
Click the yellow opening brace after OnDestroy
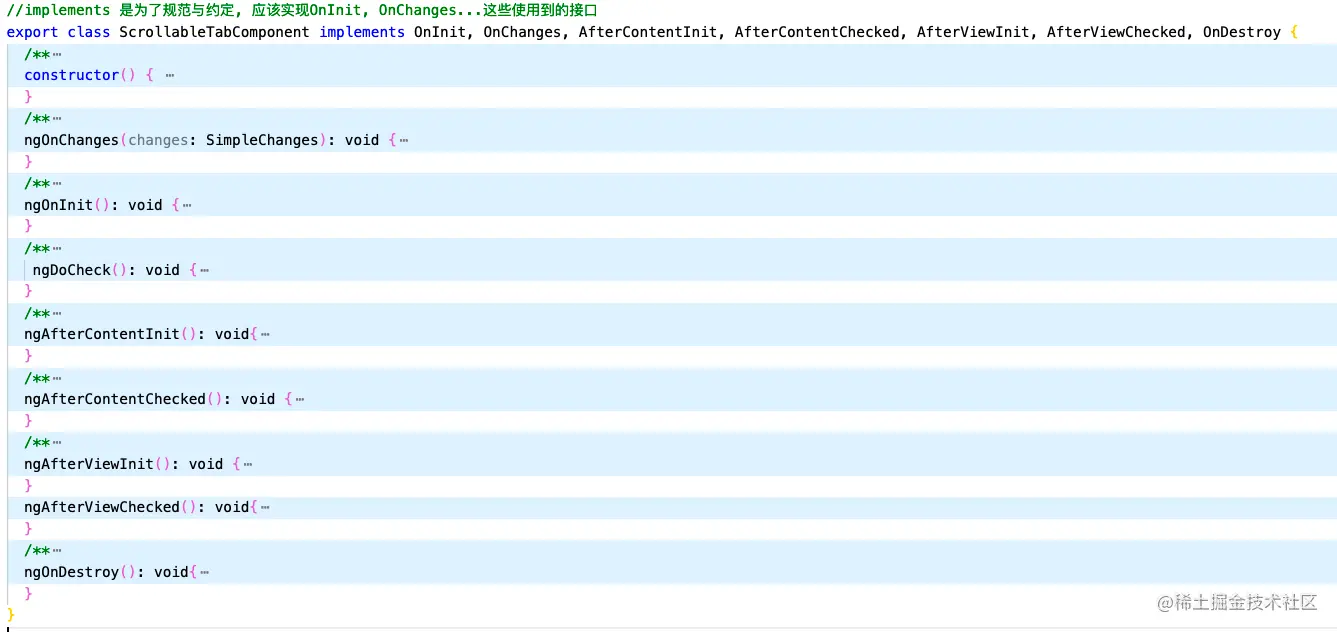coord(1294,32)
